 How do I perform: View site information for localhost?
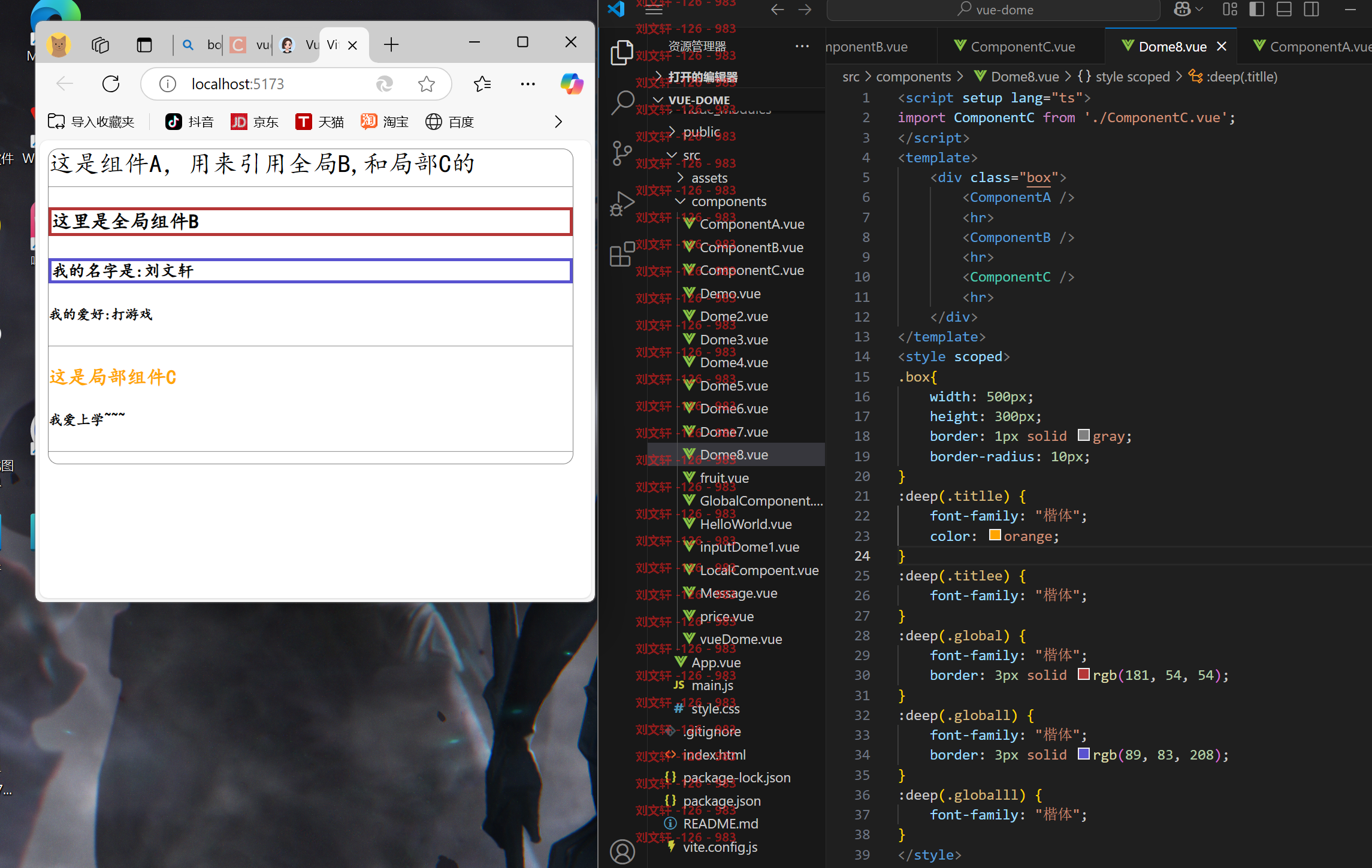(x=168, y=84)
